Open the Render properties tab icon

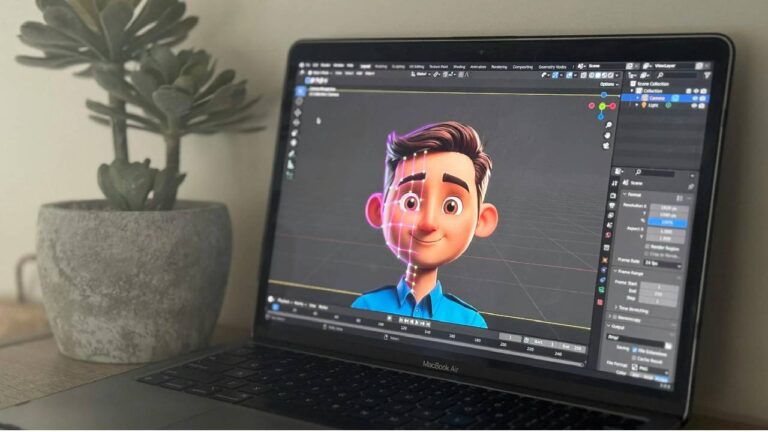[613, 195]
